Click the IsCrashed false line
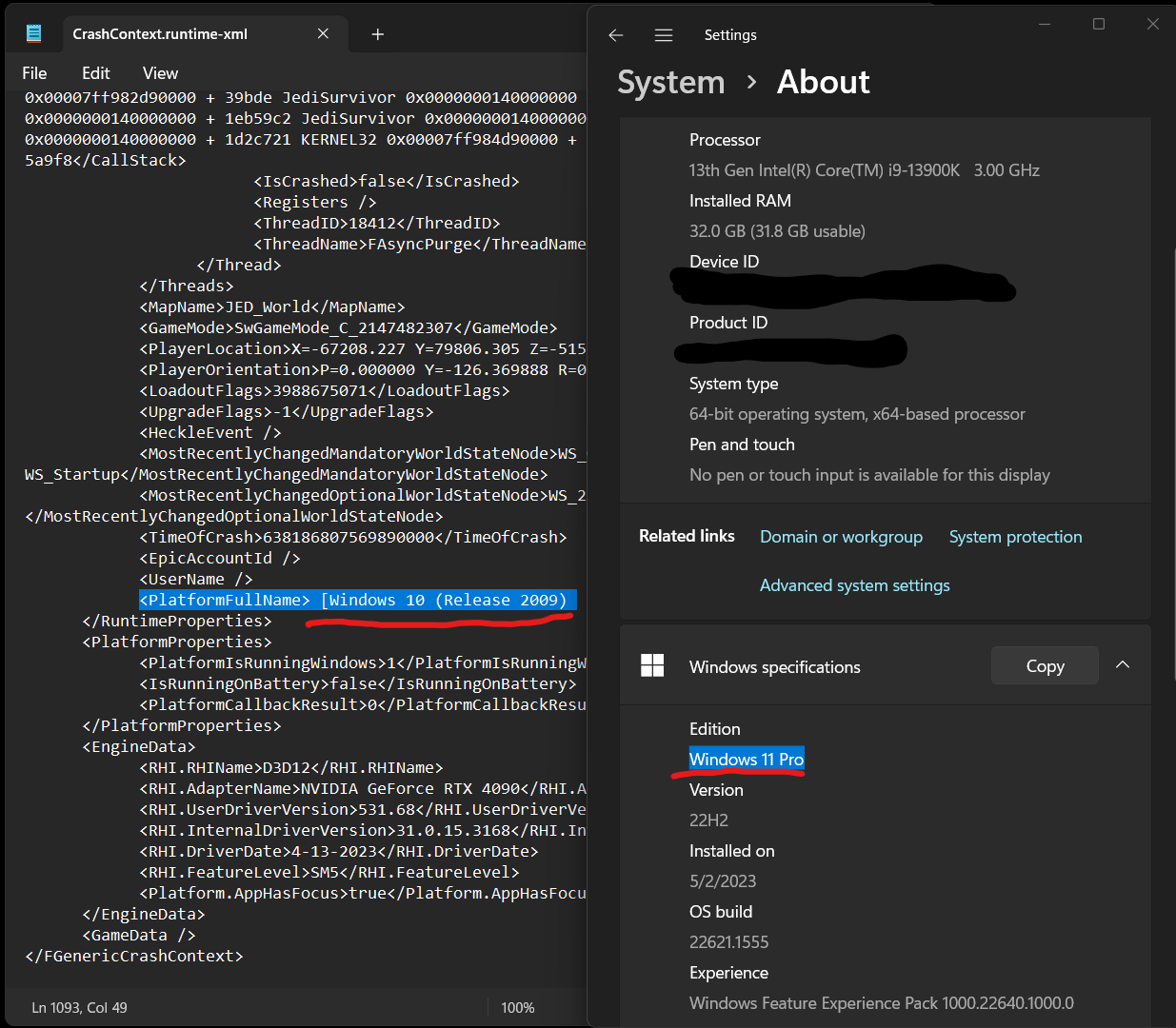The height and width of the screenshot is (1028, 1176). [x=387, y=181]
